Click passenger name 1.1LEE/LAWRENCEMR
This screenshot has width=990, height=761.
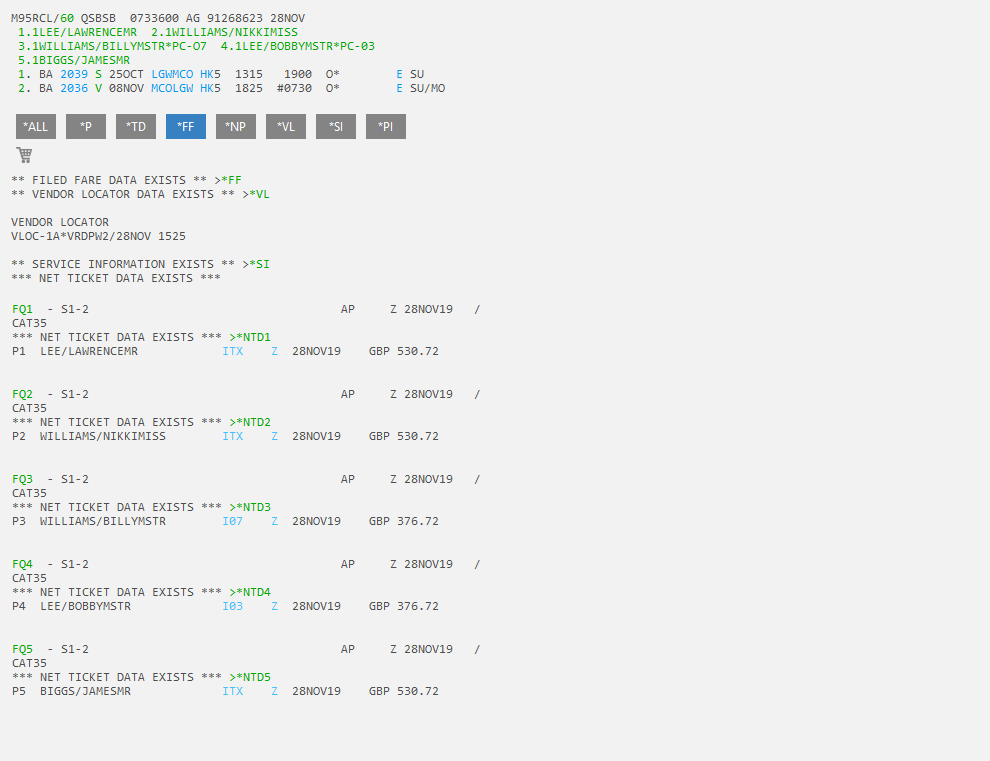(77, 32)
